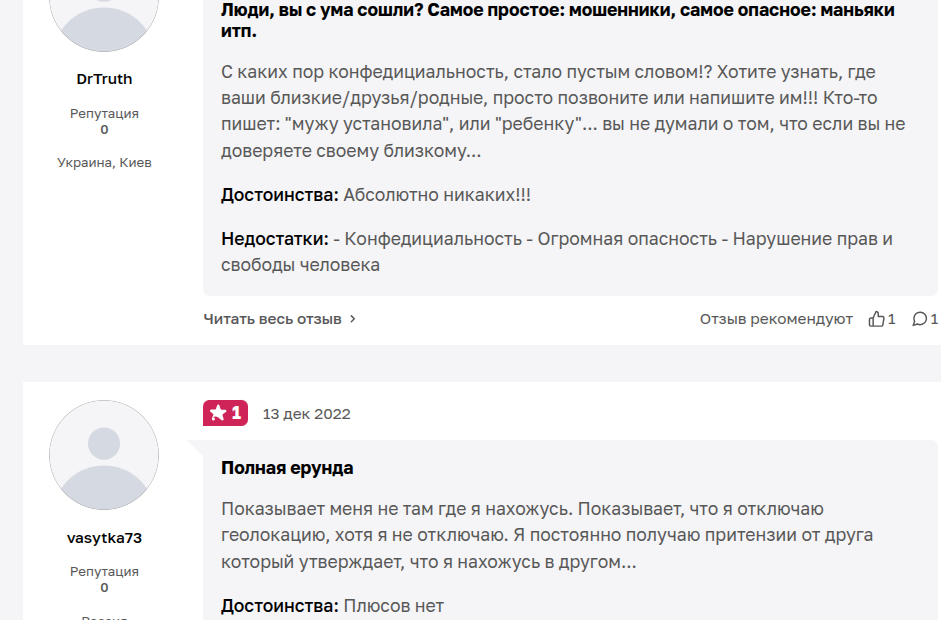Viewport: 941px width, 620px height.
Task: Click the "Достоинства: Плюсов нет" line
Action: pos(332,606)
